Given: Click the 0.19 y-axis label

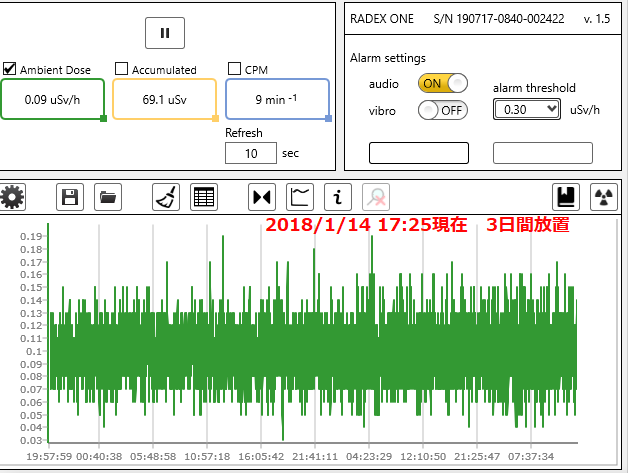Looking at the screenshot, I should point(31,236).
